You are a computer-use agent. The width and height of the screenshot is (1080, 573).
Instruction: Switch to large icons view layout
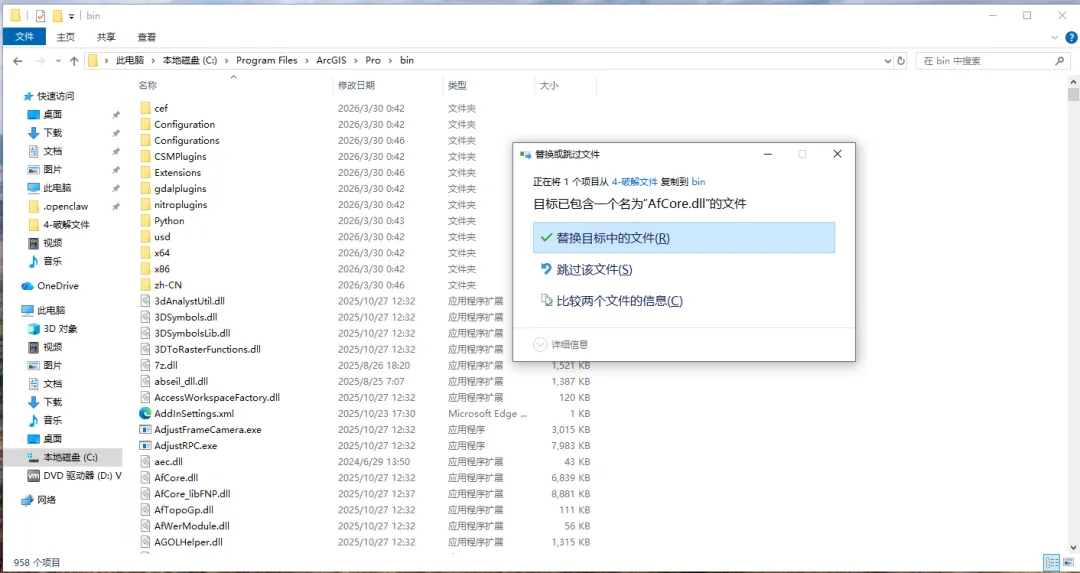pyautogui.click(x=1067, y=562)
